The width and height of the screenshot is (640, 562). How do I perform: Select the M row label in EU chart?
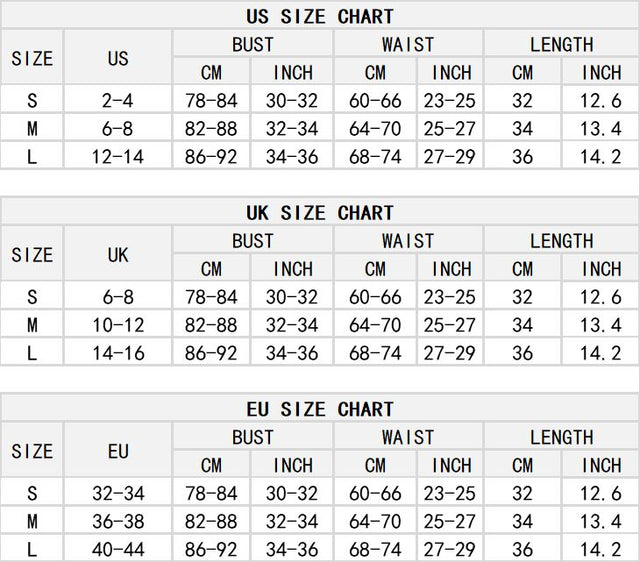[x=32, y=521]
